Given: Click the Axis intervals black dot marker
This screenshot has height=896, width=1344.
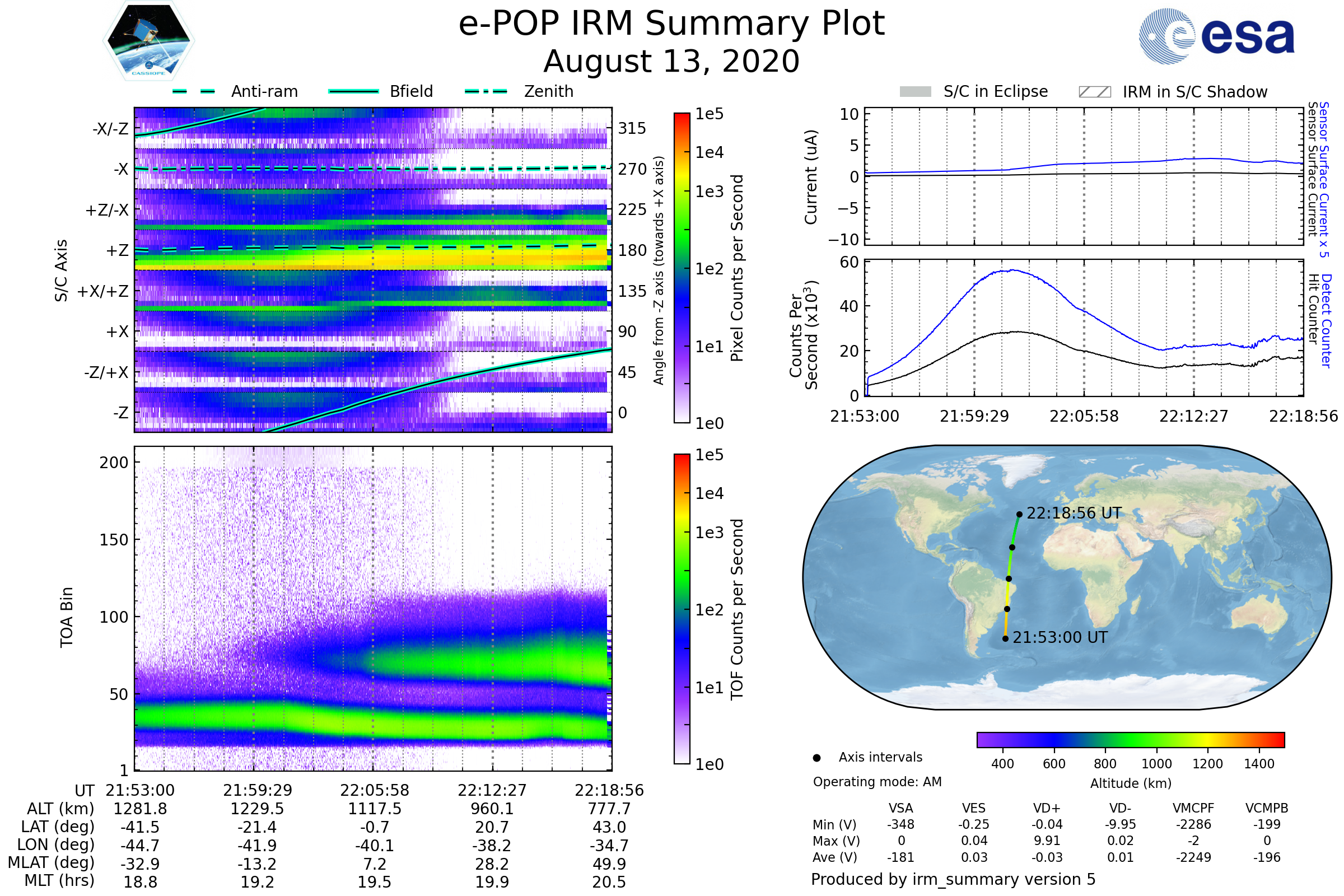Looking at the screenshot, I should pos(816,758).
